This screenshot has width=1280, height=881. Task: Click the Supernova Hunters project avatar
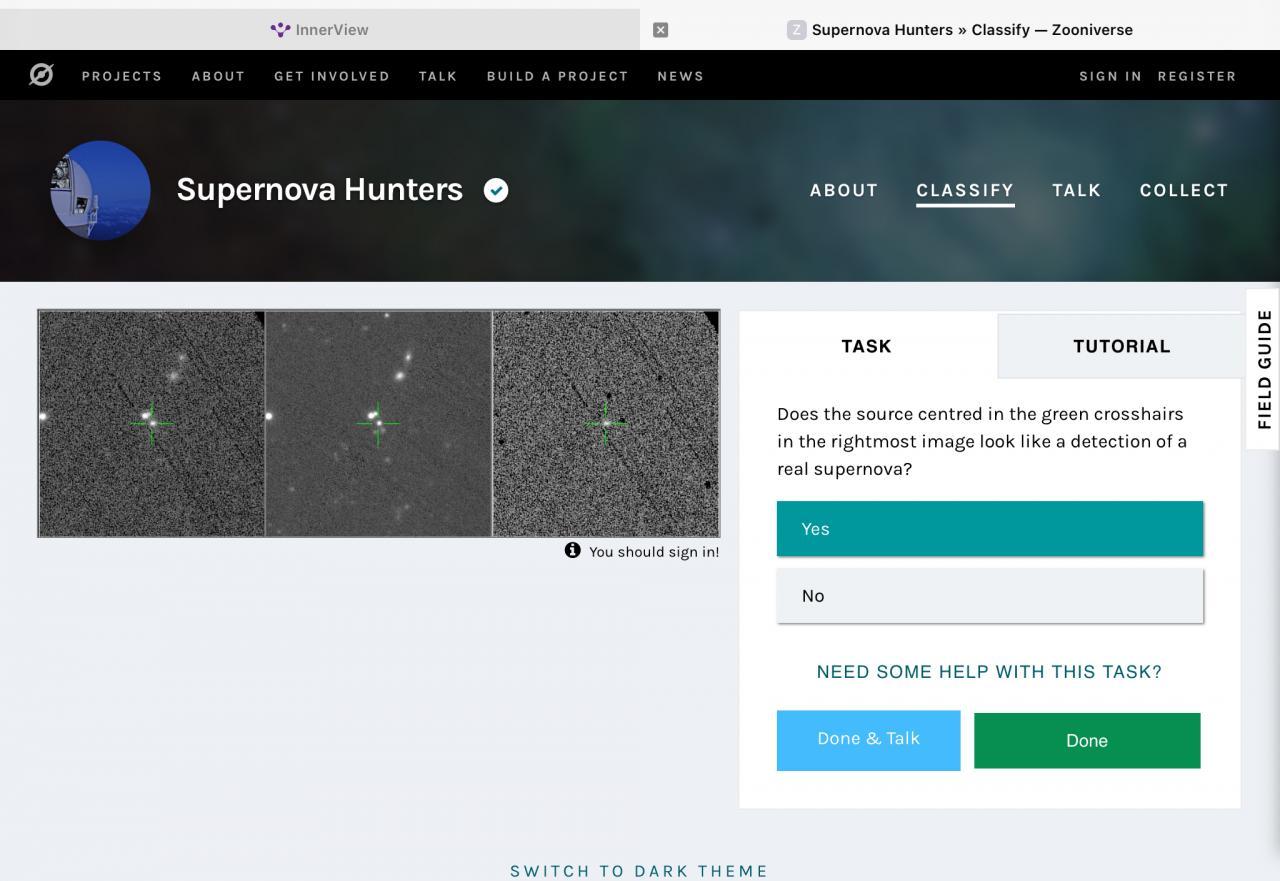click(x=101, y=190)
